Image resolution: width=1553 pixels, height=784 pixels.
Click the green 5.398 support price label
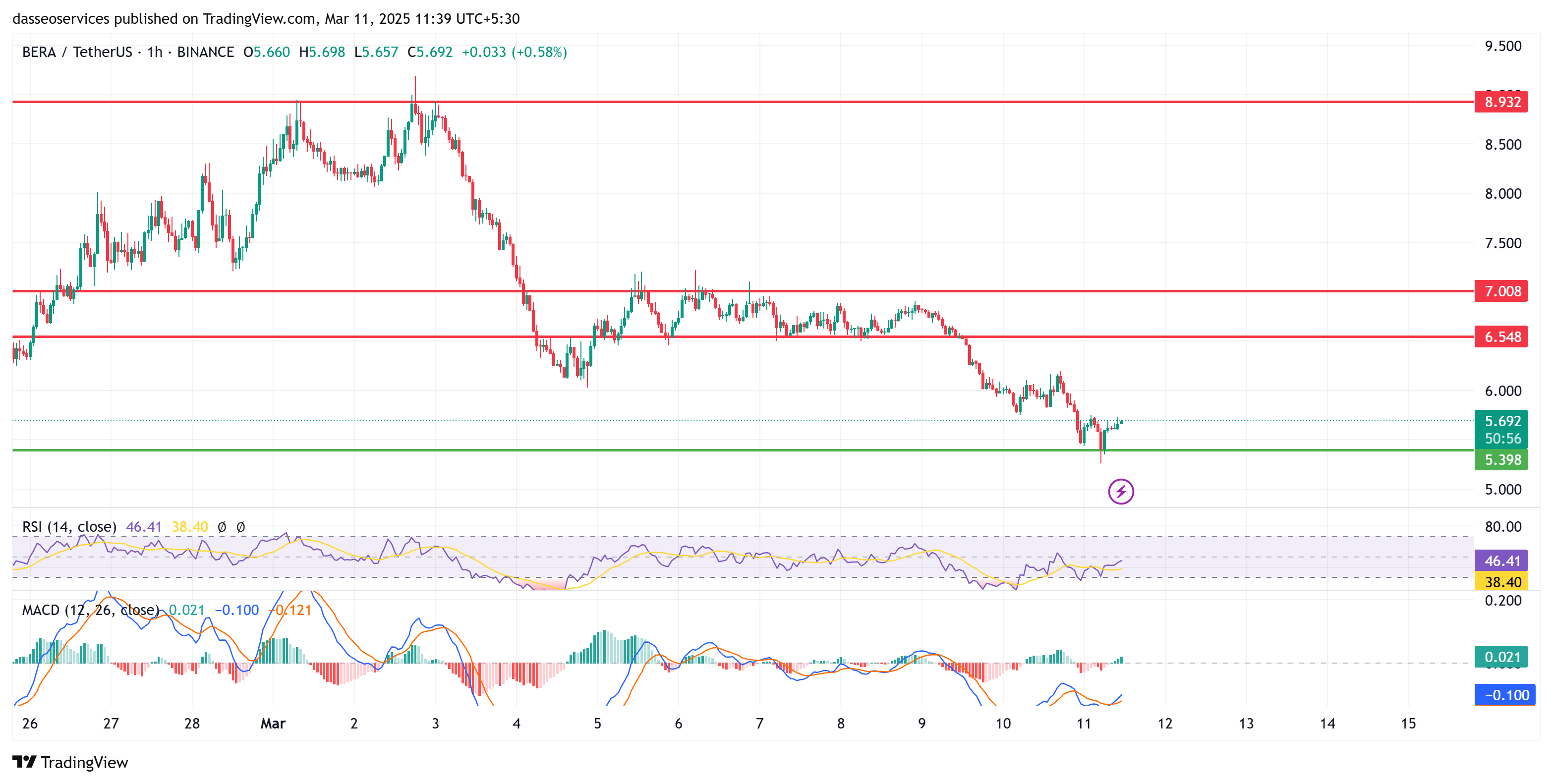tap(1500, 460)
